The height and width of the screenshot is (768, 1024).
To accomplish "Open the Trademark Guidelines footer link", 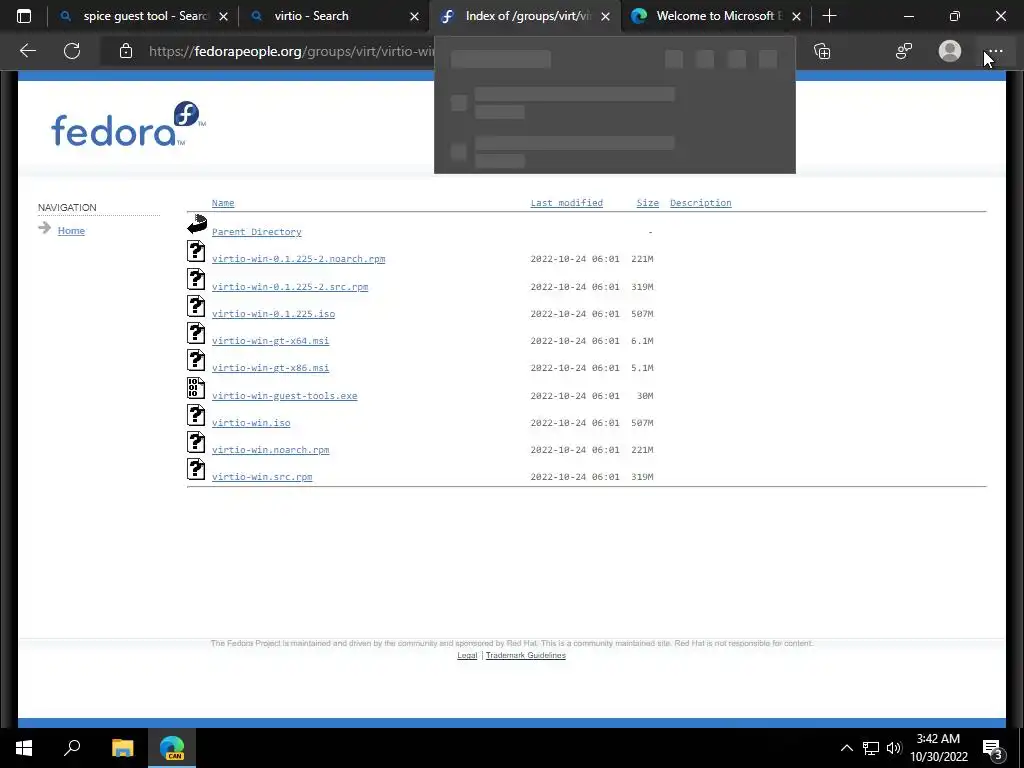I will [x=526, y=655].
